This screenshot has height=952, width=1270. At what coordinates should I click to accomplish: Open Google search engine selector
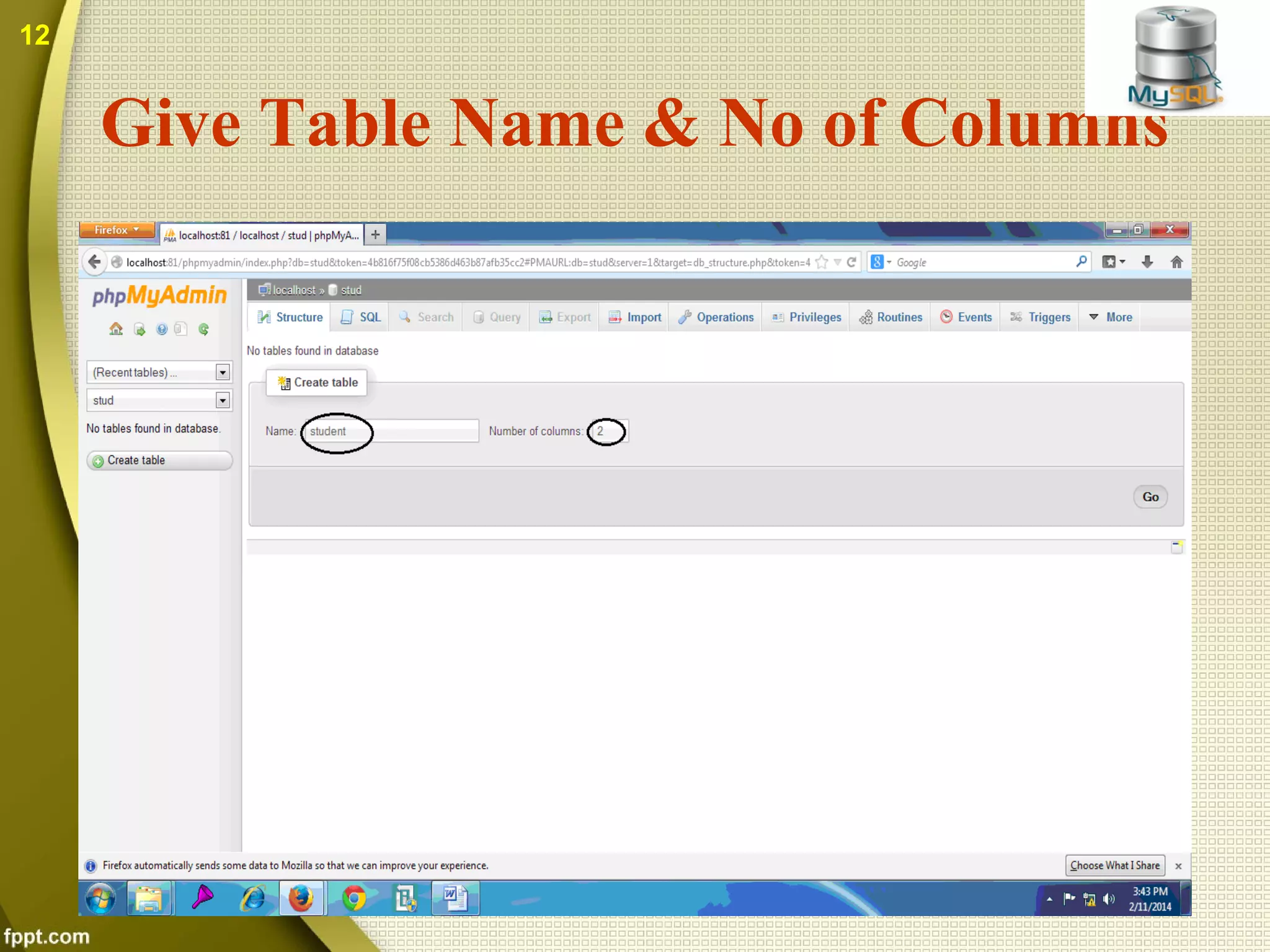881,262
